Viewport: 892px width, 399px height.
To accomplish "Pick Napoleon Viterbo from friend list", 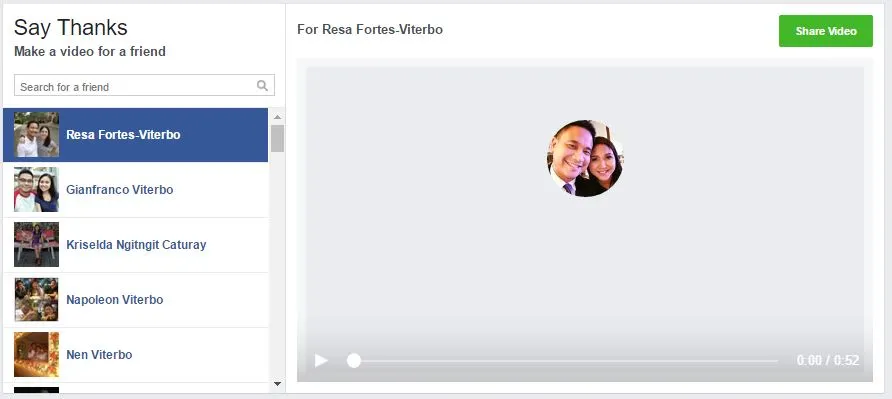I will click(x=135, y=300).
